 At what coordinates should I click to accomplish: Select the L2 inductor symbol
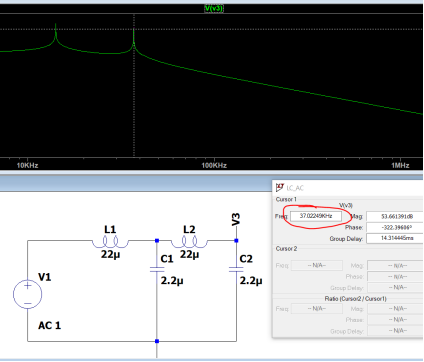click(x=189, y=242)
